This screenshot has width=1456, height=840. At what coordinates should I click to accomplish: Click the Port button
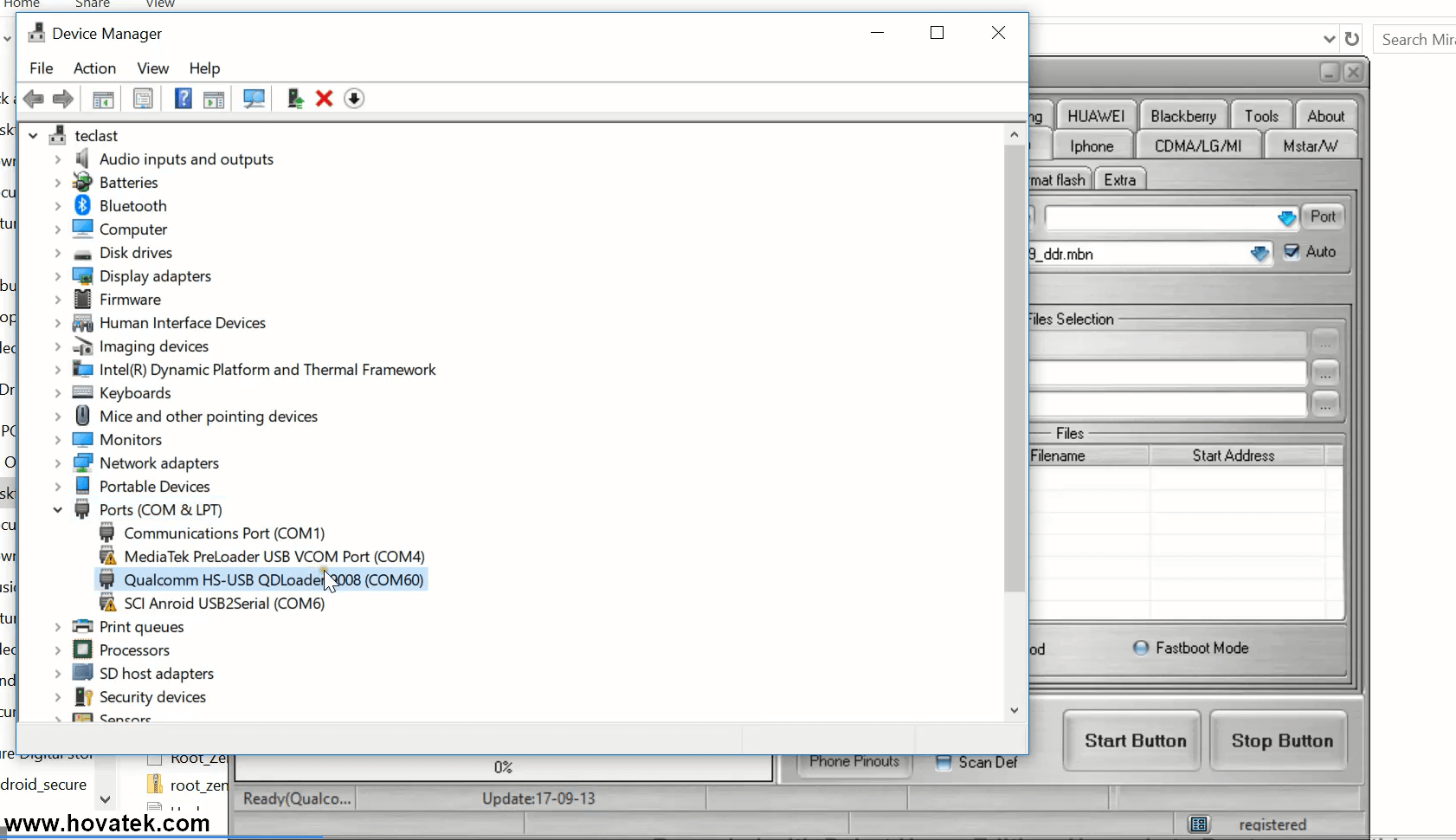[x=1323, y=216]
